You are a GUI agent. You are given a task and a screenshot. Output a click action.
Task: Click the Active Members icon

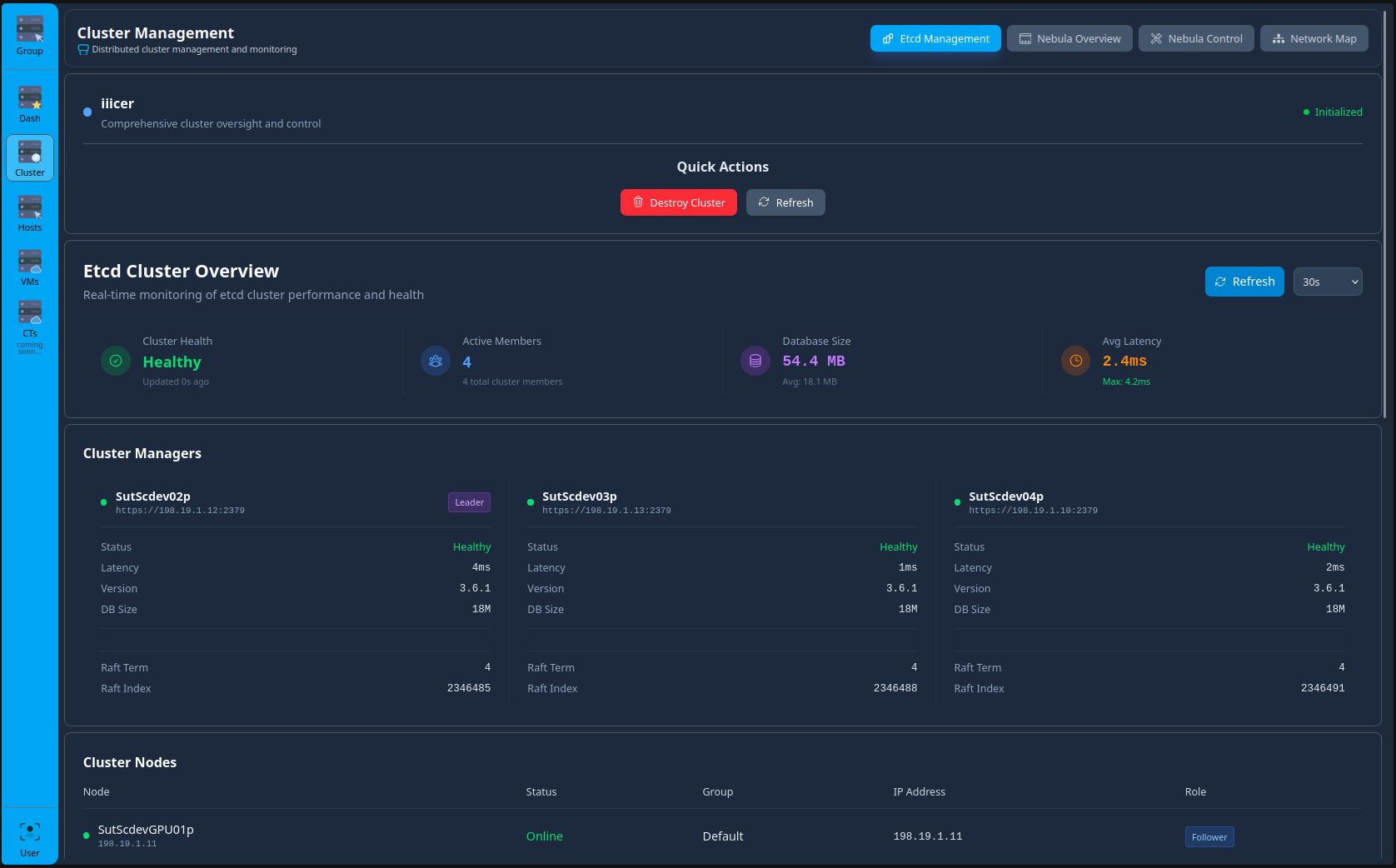tap(436, 361)
